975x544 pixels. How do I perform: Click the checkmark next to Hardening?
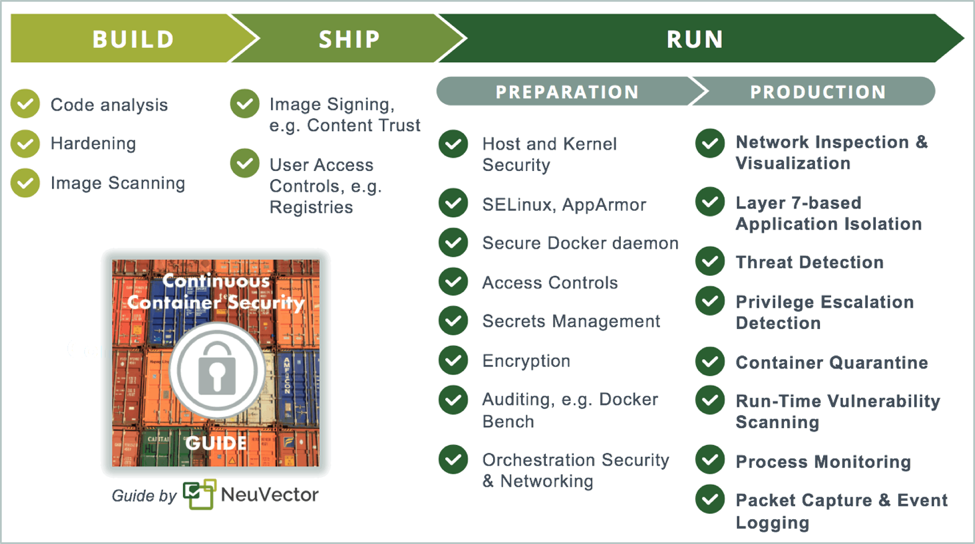click(x=25, y=143)
